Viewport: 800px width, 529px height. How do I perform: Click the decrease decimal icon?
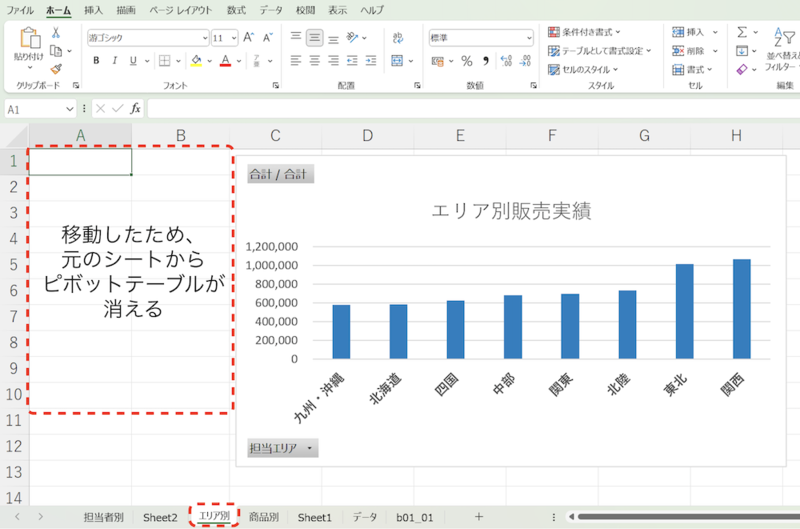tap(525, 61)
